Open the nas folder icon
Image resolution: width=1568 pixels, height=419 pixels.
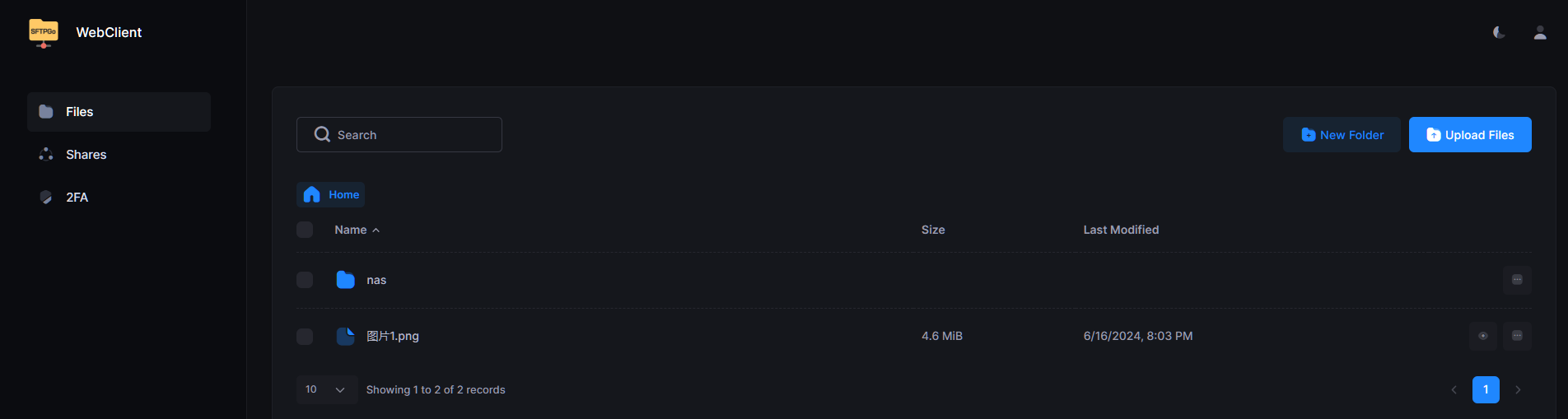pos(346,280)
